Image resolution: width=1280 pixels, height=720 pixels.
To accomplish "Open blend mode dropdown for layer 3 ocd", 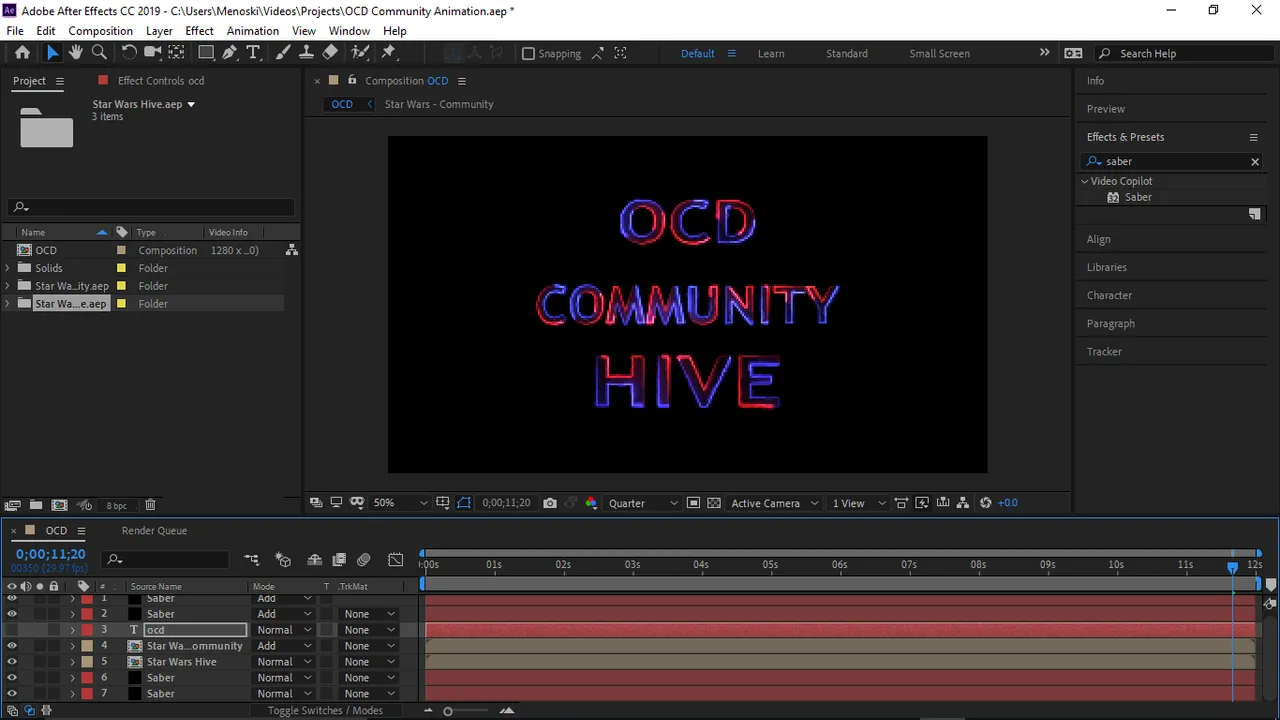I will (284, 630).
